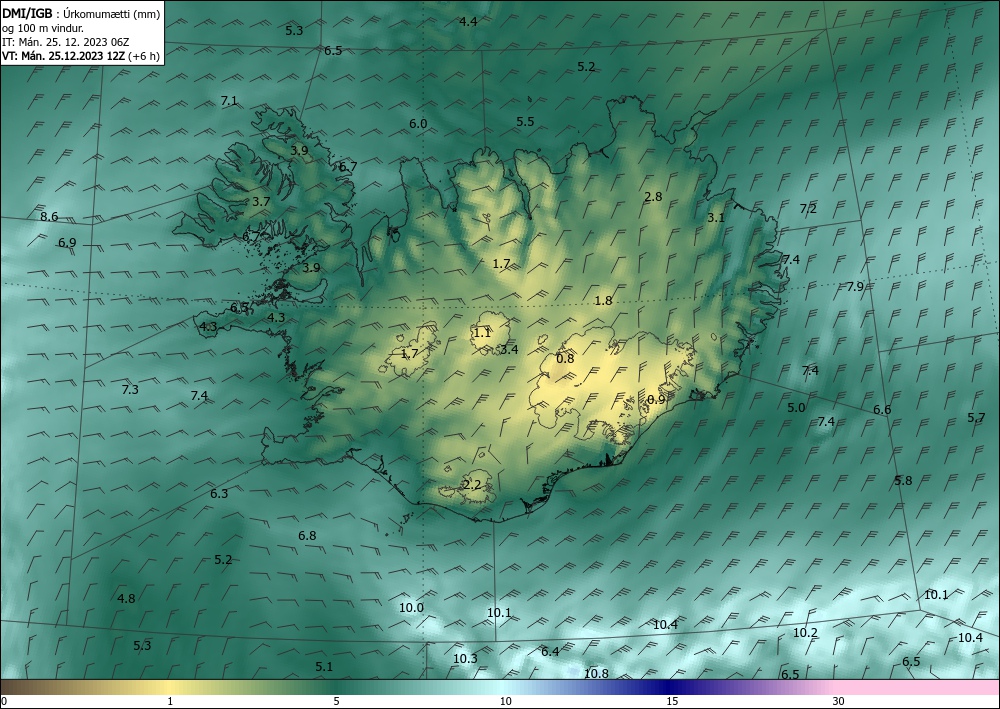The height and width of the screenshot is (709, 1000).
Task: Select the 6.0 value on the map
Action: 418,124
